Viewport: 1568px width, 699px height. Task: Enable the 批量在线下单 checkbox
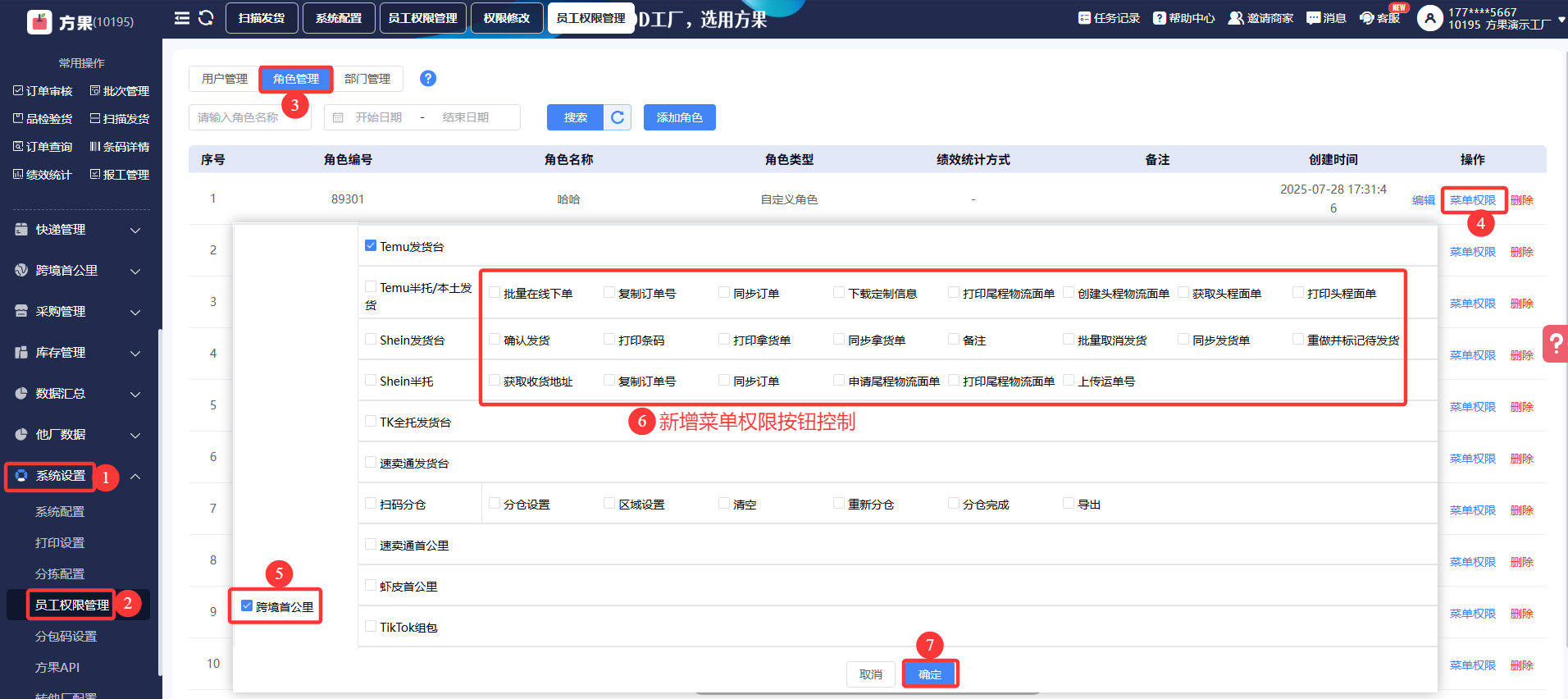point(495,292)
